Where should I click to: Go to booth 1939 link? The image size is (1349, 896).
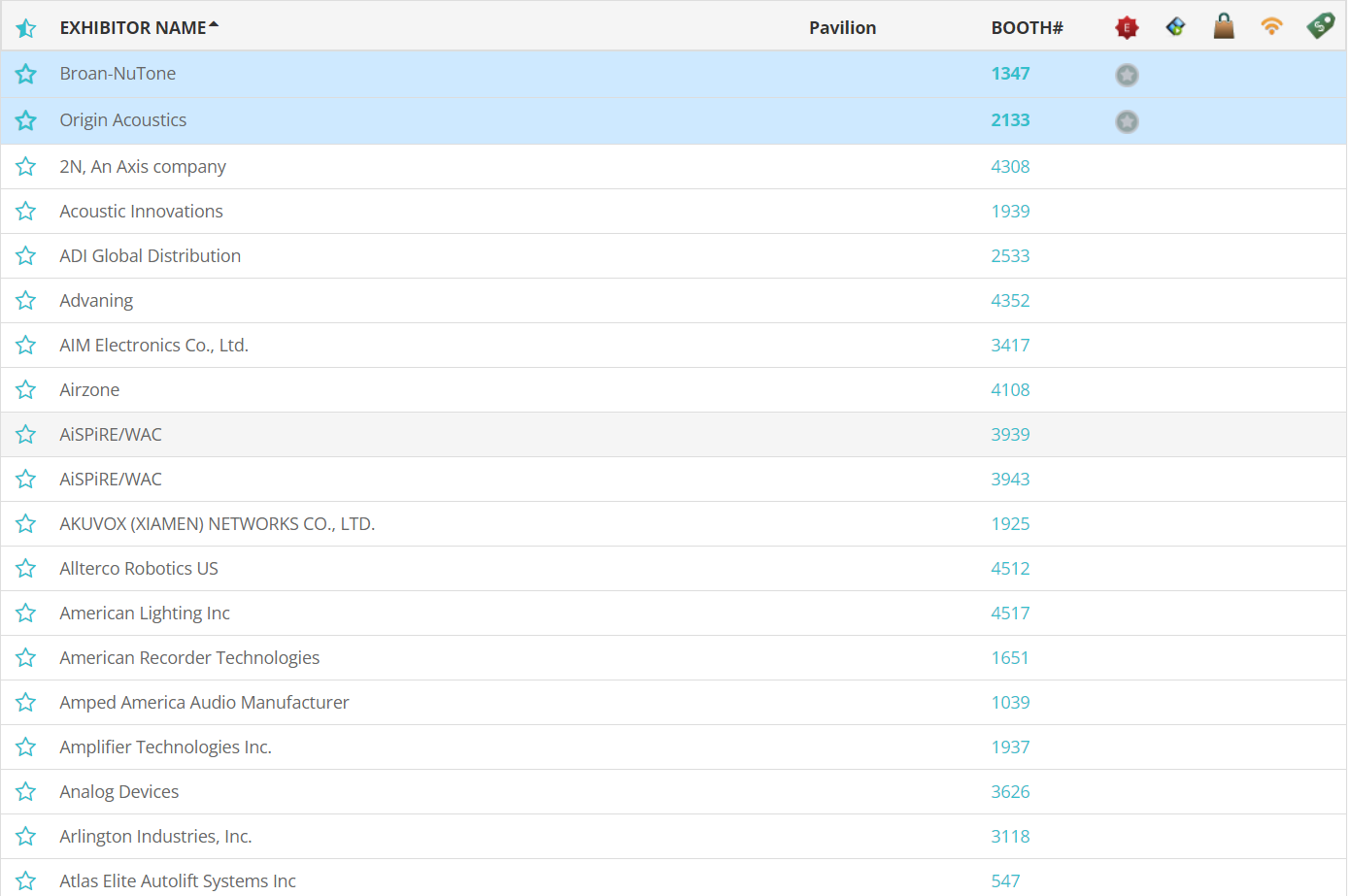coord(1010,212)
